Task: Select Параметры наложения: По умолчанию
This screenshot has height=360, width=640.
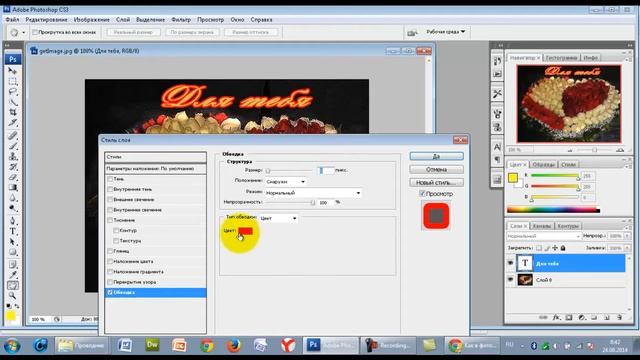Action: coord(156,169)
